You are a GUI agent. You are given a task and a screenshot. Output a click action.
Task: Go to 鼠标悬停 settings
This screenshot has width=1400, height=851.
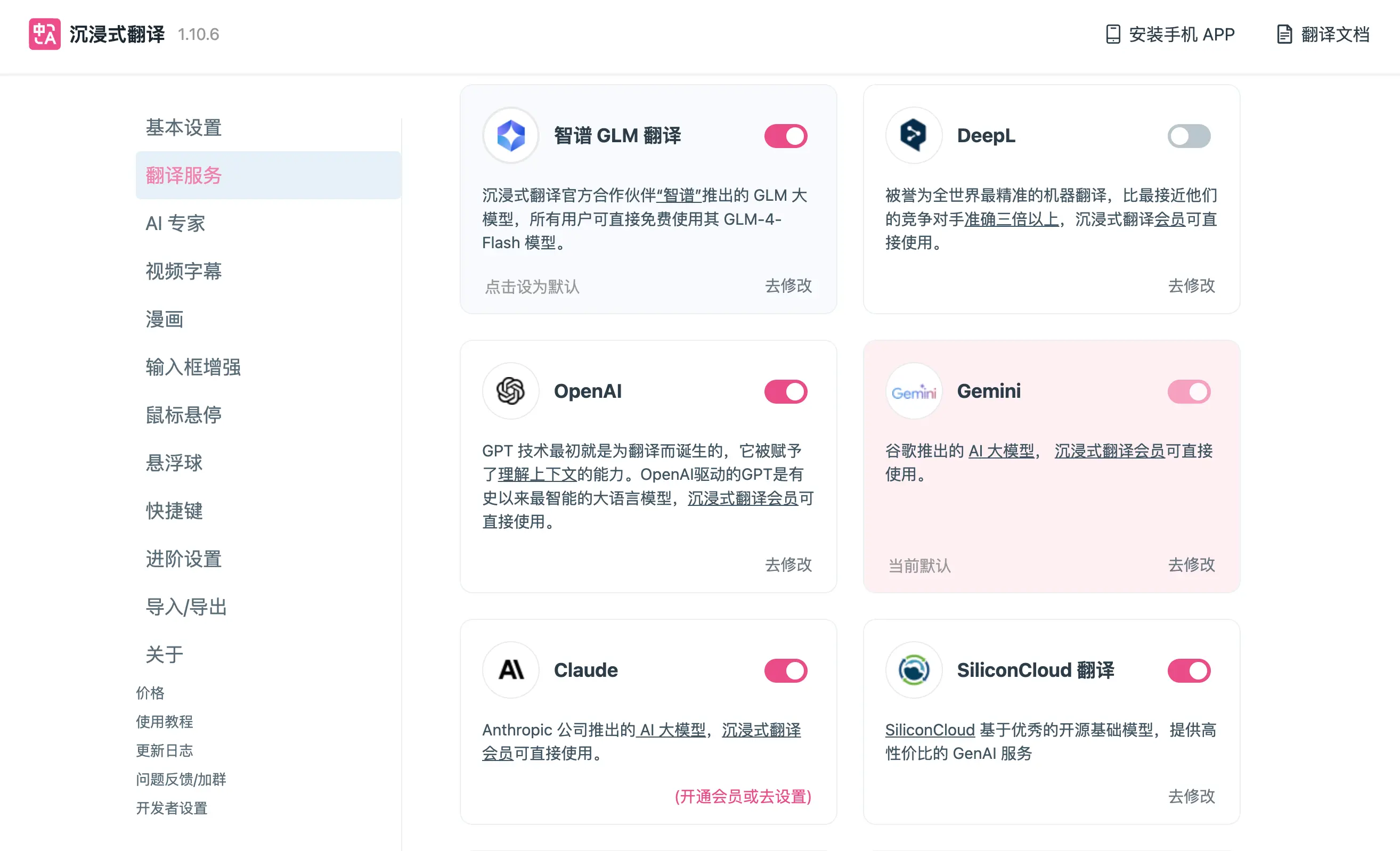[268, 415]
